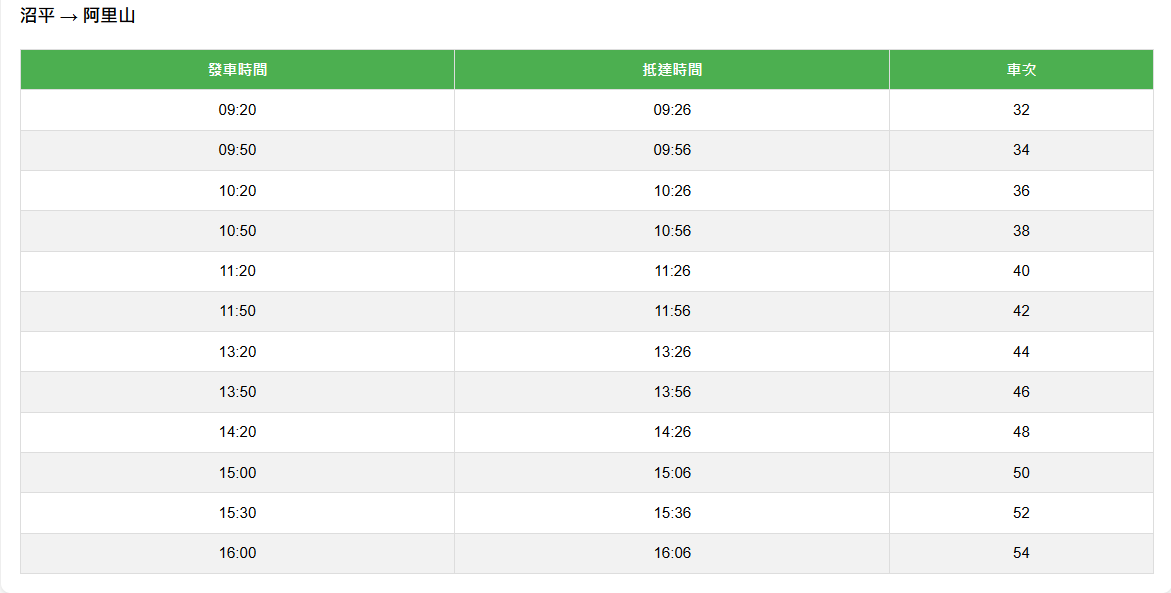The height and width of the screenshot is (593, 1171).
Task: Select arrival time 11:56
Action: point(672,311)
